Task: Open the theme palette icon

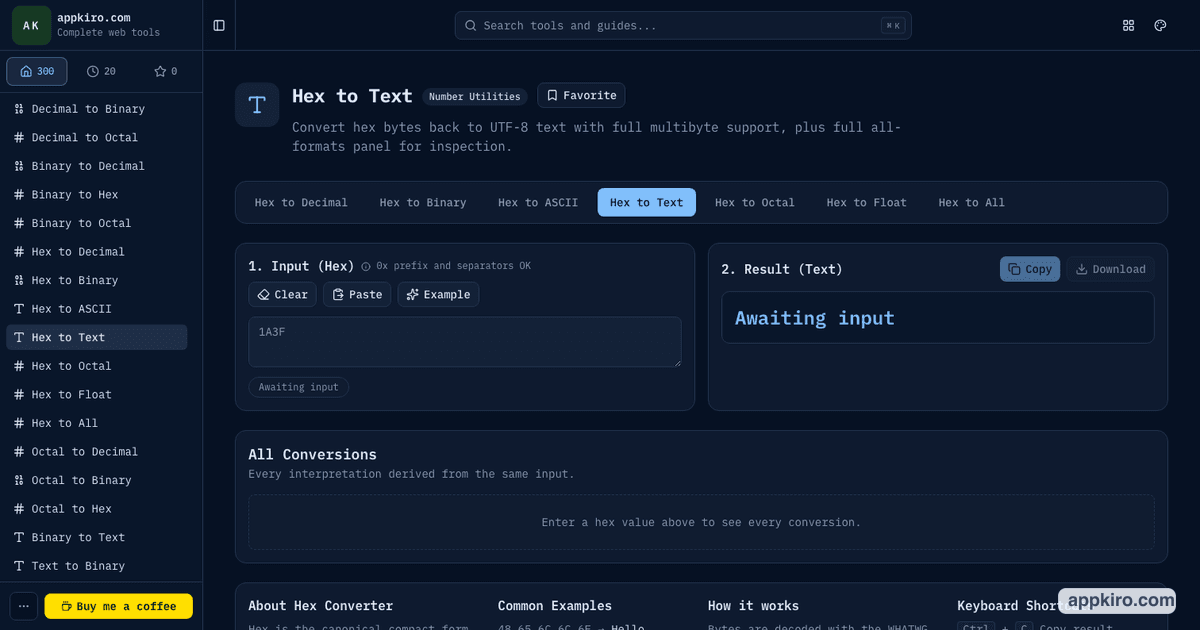Action: (1161, 25)
